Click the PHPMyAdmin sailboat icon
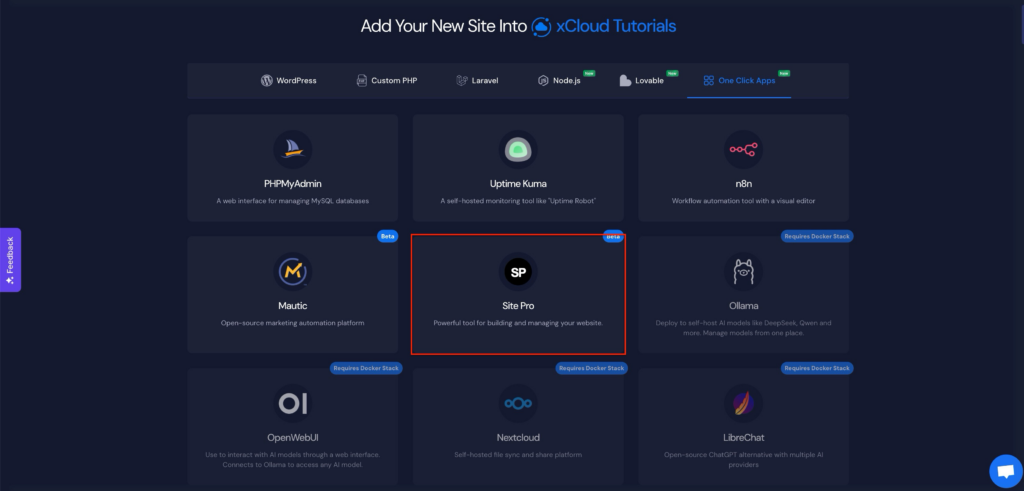The height and width of the screenshot is (491, 1024). pyautogui.click(x=293, y=149)
